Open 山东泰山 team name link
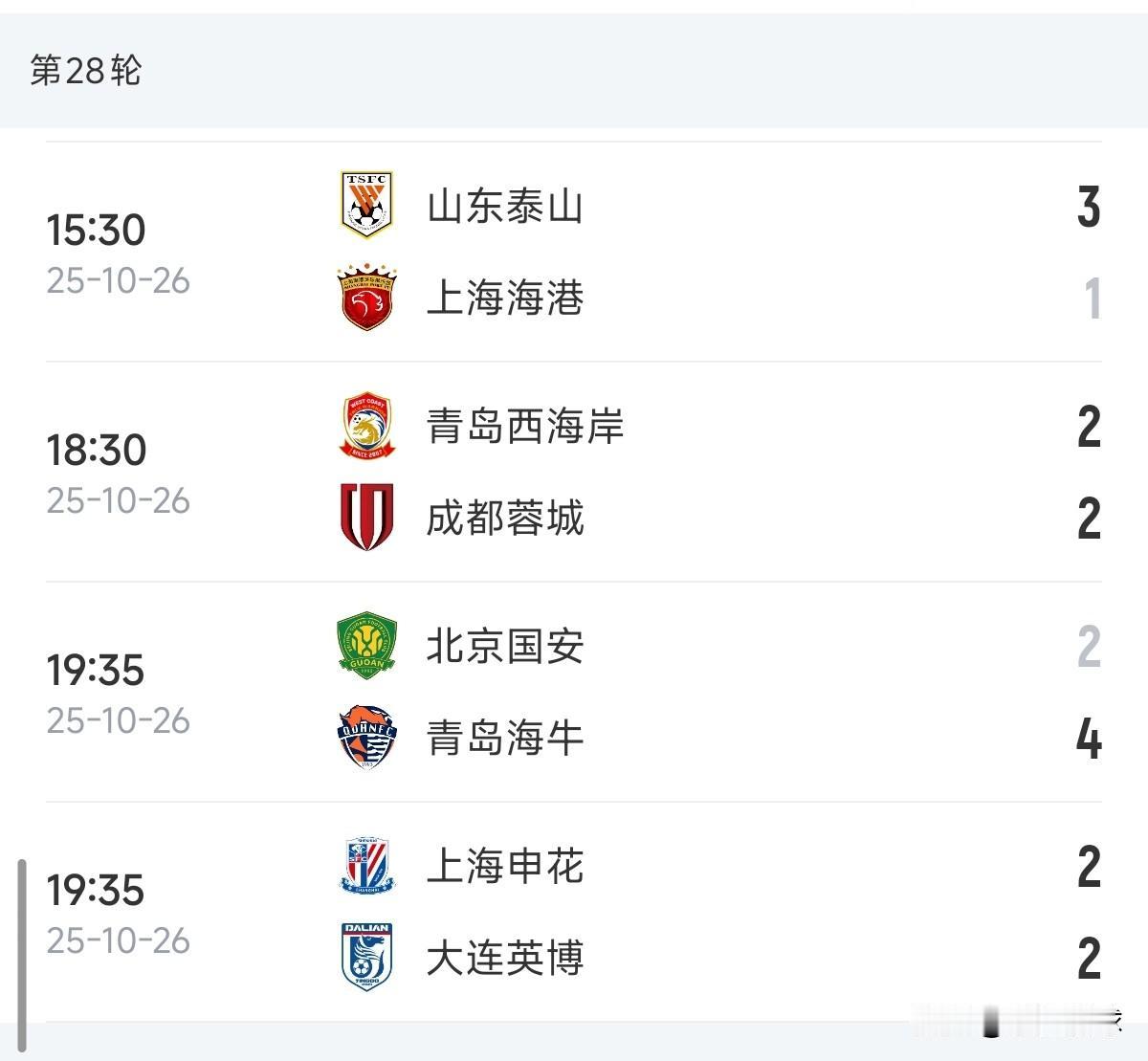 pyautogui.click(x=505, y=206)
